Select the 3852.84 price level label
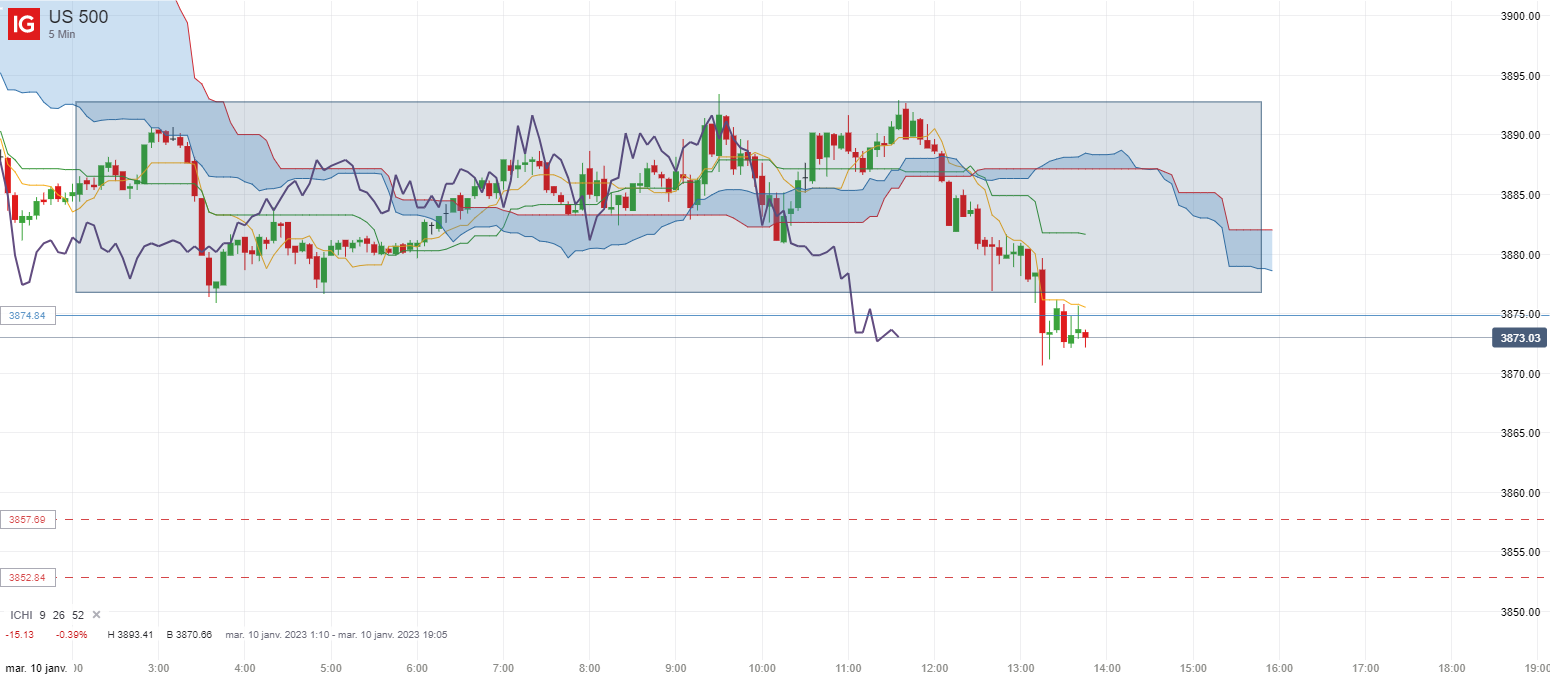Screen dimensions: 1550x677 [x=29, y=578]
